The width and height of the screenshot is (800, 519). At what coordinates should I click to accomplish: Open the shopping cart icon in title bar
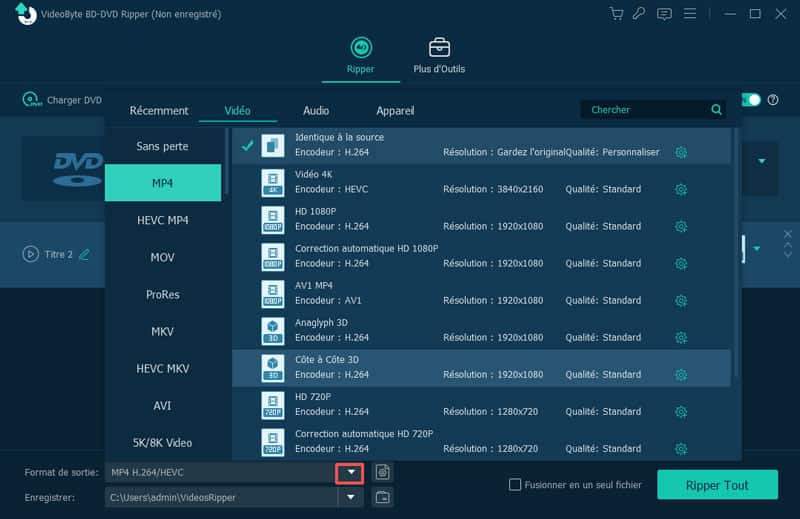pyautogui.click(x=616, y=14)
